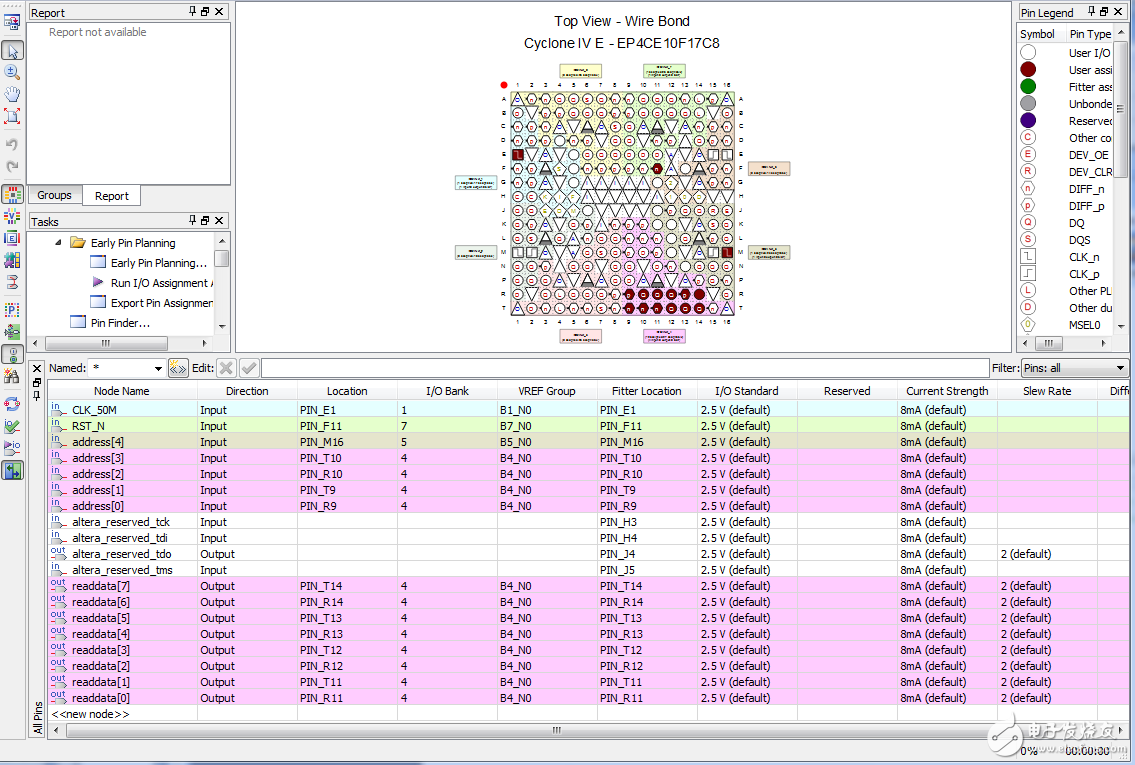
Task: Open the Pin Finder task
Action: [119, 323]
